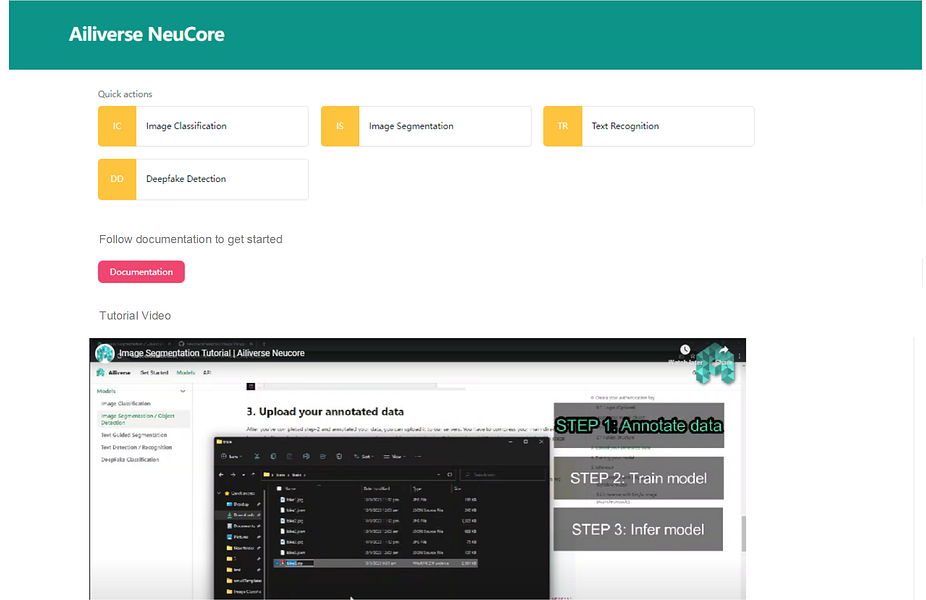Open the pink Documentation button
The image size is (926, 600).
(141, 272)
